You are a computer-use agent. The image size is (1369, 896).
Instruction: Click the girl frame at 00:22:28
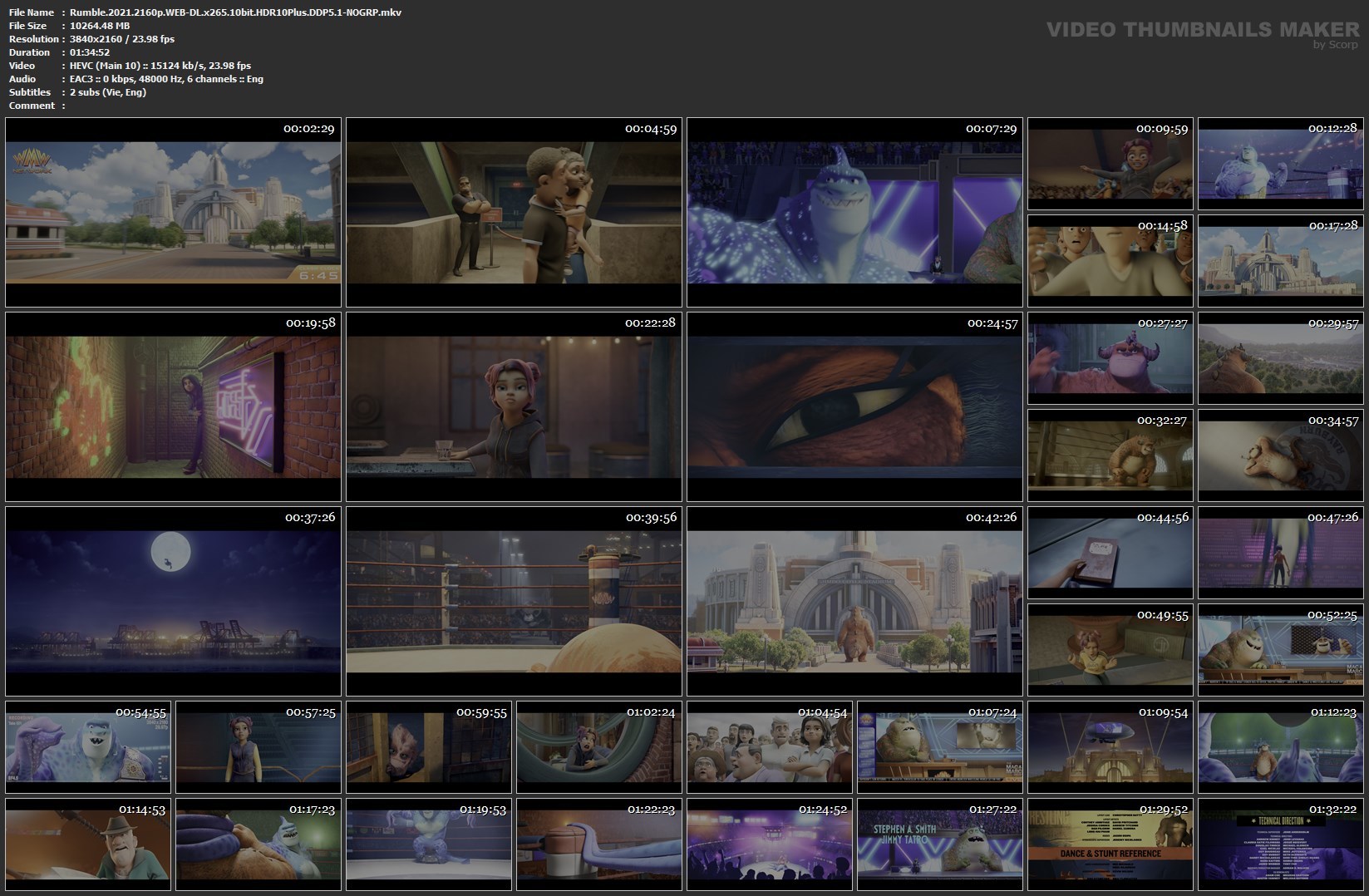pos(514,407)
